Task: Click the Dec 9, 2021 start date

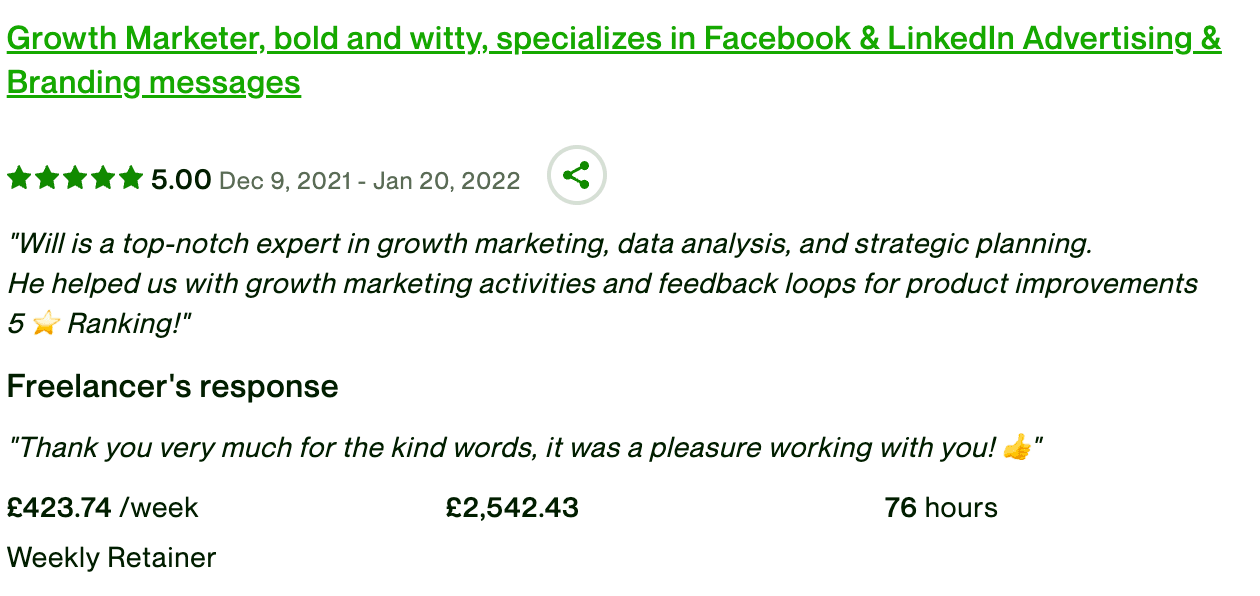Action: tap(285, 181)
